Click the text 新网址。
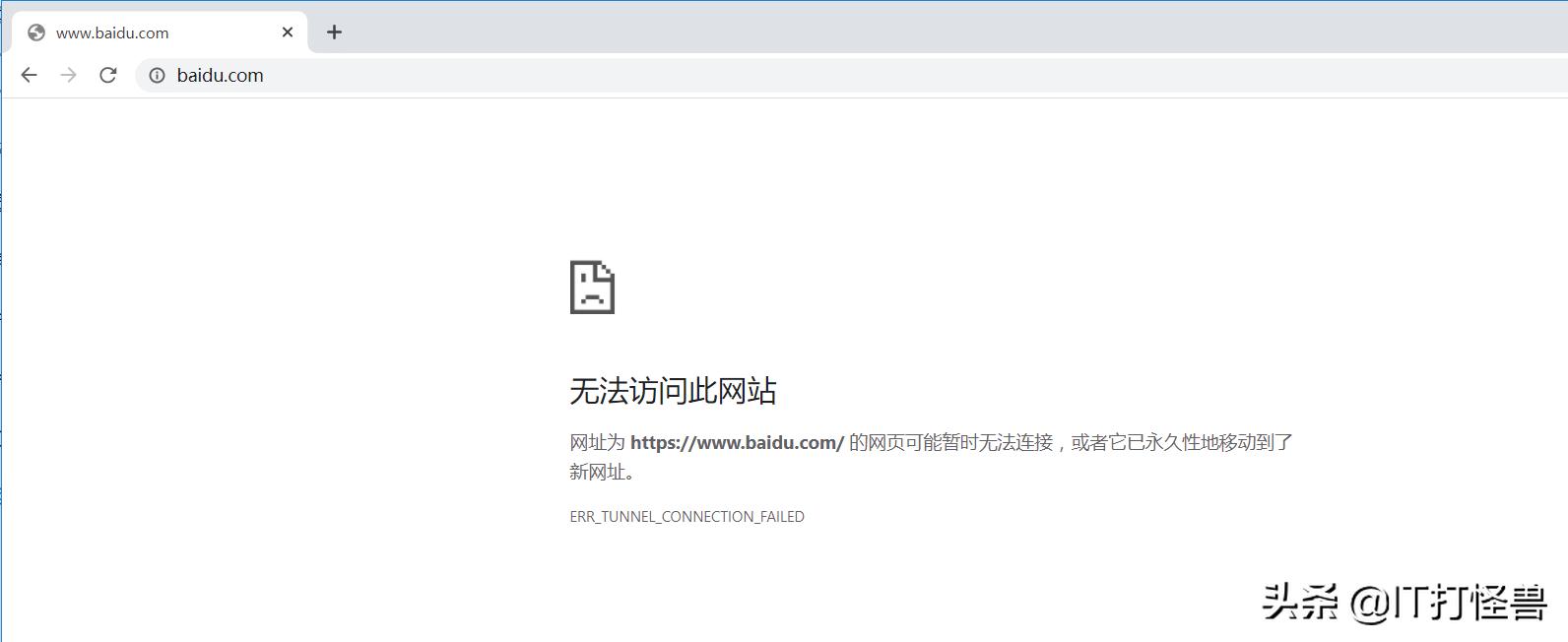1568x642 pixels. (605, 473)
